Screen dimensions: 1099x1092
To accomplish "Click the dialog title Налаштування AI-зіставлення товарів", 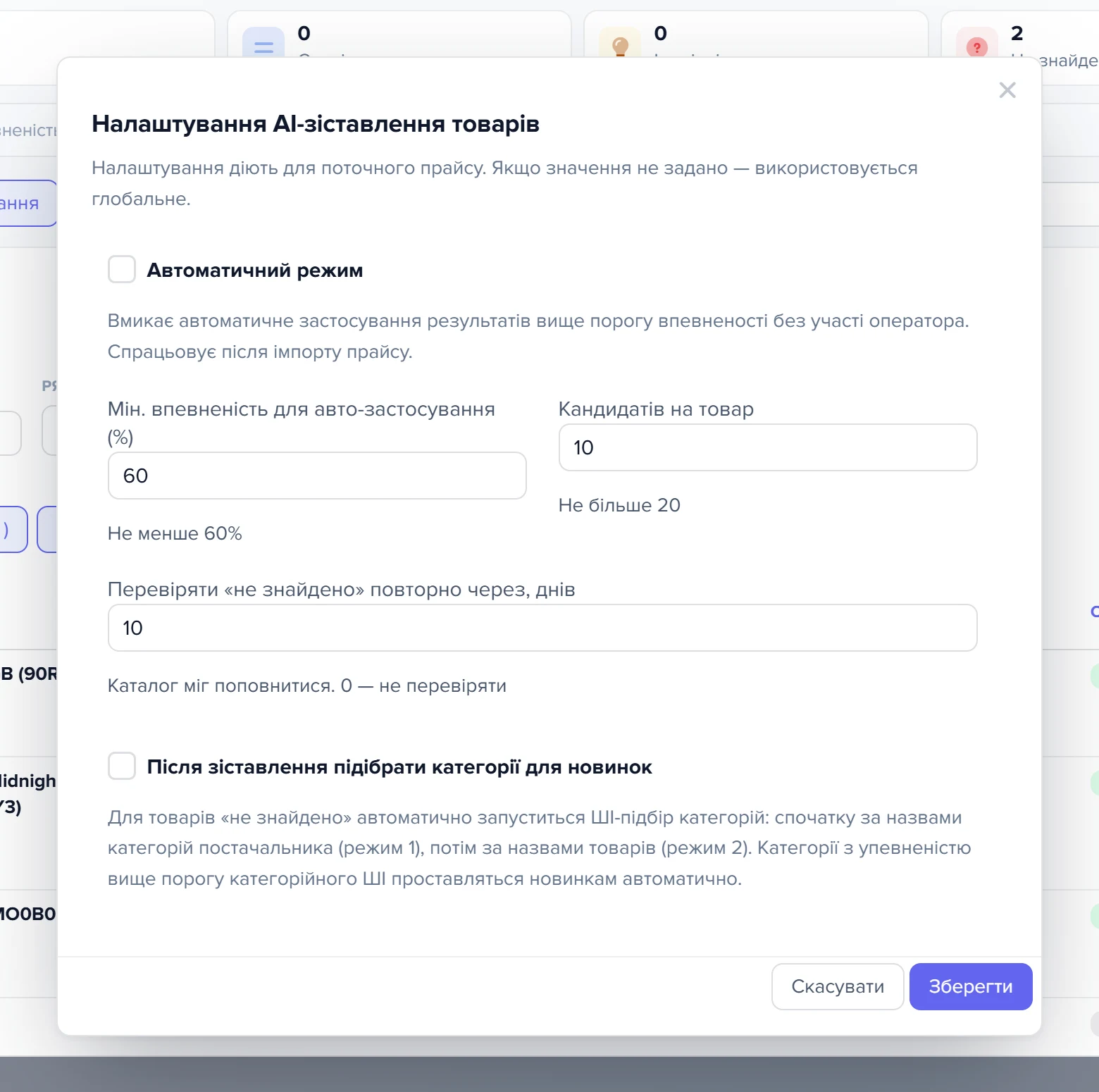I will 316,124.
